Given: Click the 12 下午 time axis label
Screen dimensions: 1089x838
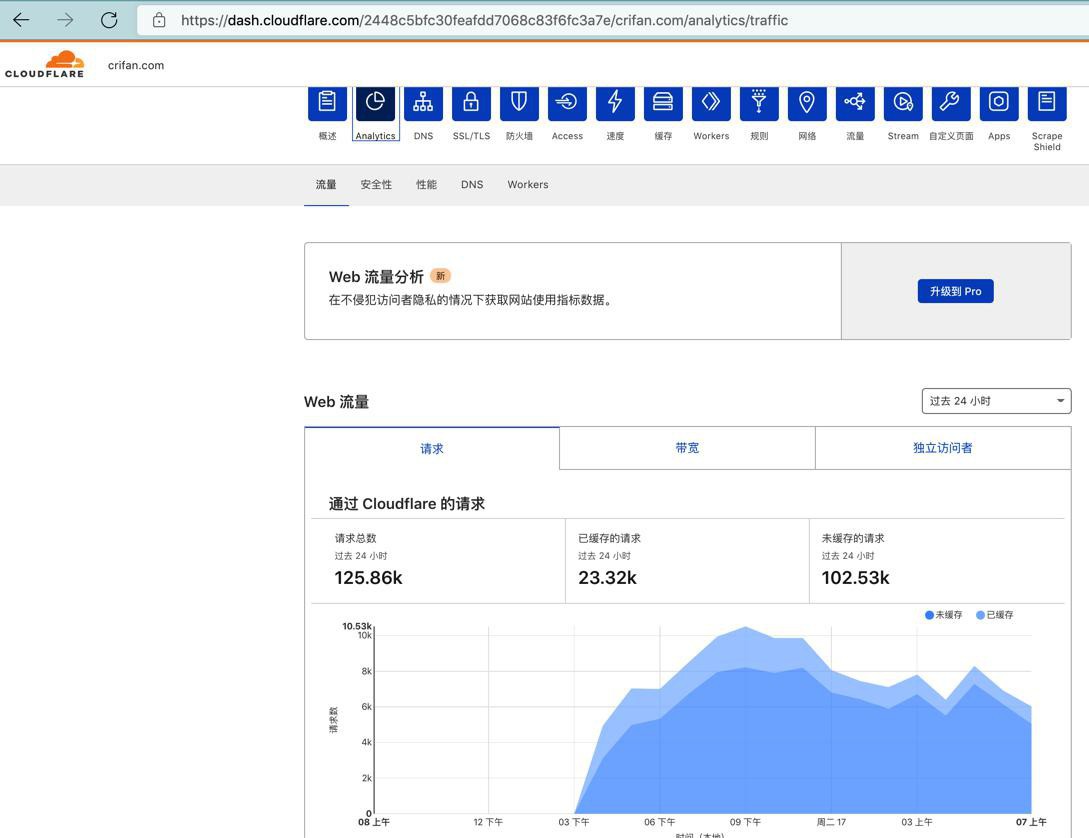Looking at the screenshot, I should (488, 822).
